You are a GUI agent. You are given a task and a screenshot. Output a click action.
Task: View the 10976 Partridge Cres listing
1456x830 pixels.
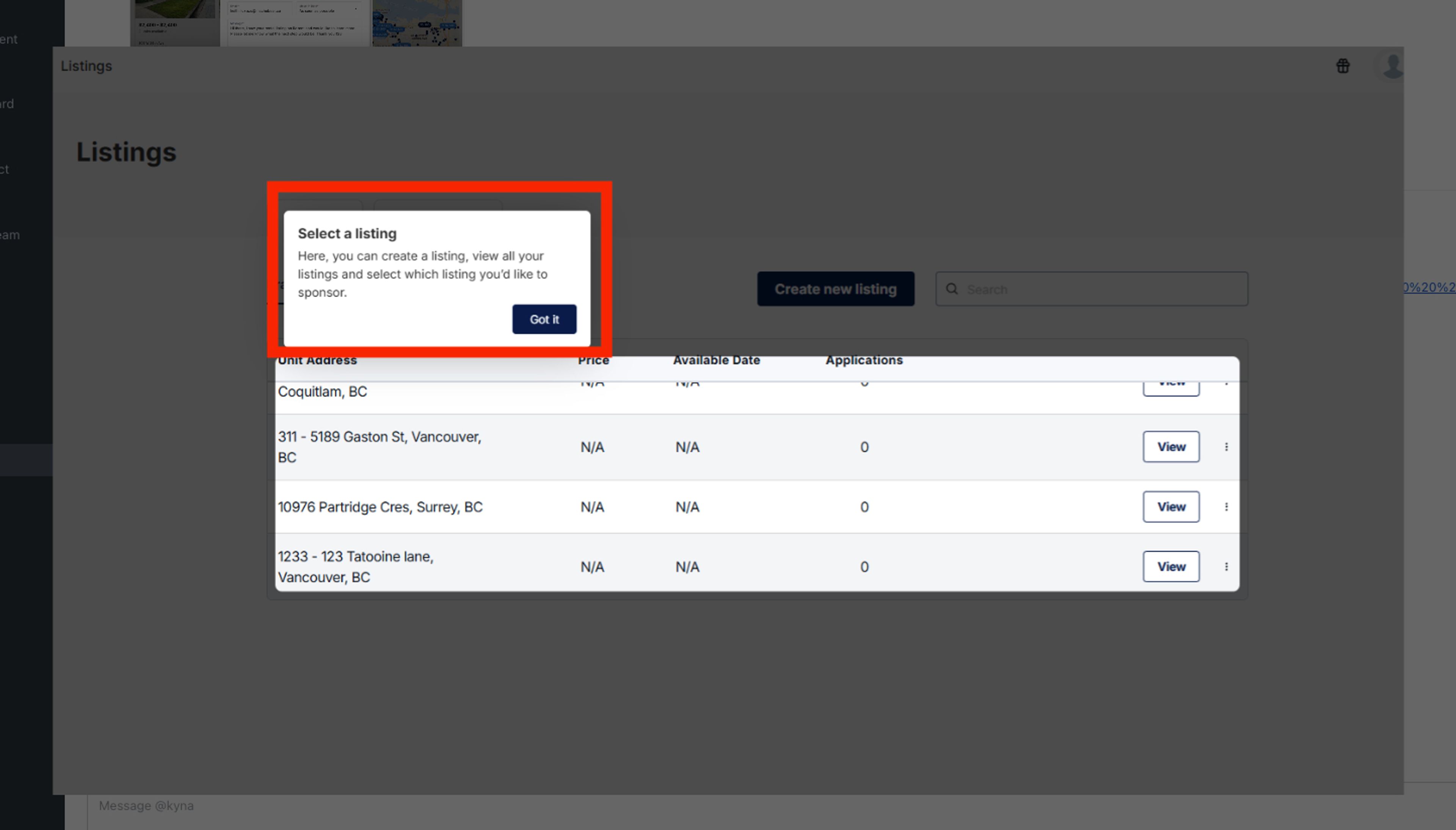pos(1171,507)
